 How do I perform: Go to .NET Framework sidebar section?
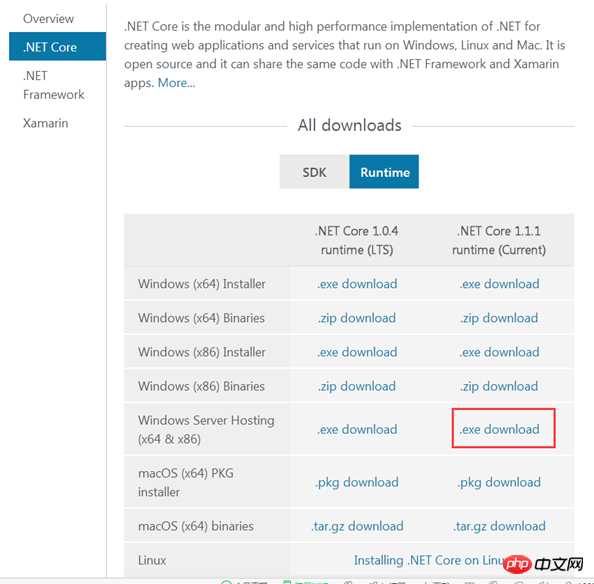[53, 85]
